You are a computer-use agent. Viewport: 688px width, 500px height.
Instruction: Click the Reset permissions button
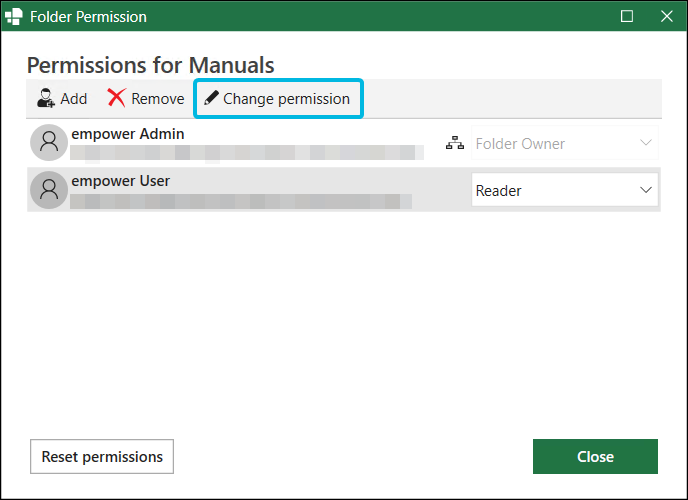click(102, 457)
